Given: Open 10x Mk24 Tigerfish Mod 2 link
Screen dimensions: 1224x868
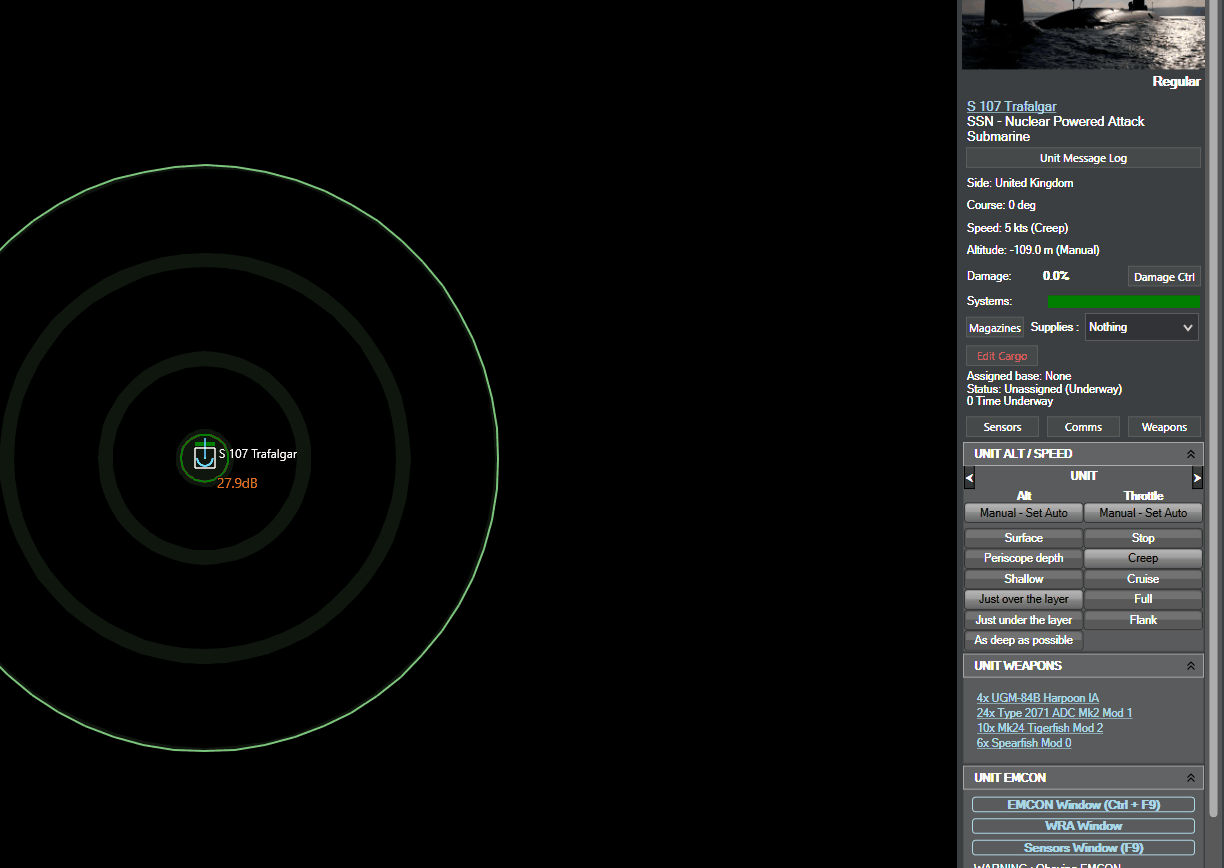Looking at the screenshot, I should click(1040, 728).
